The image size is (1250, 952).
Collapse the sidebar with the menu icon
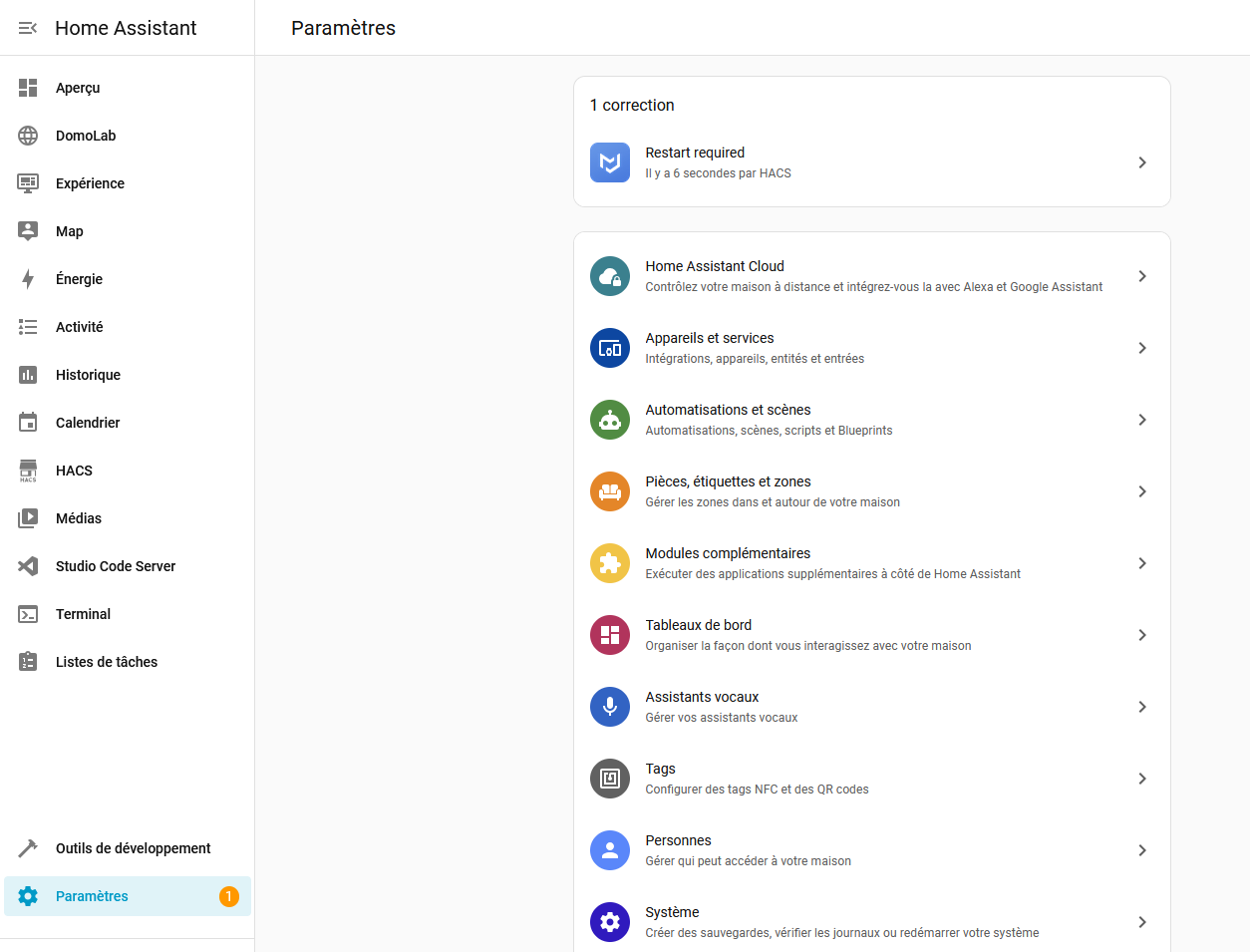coord(28,28)
